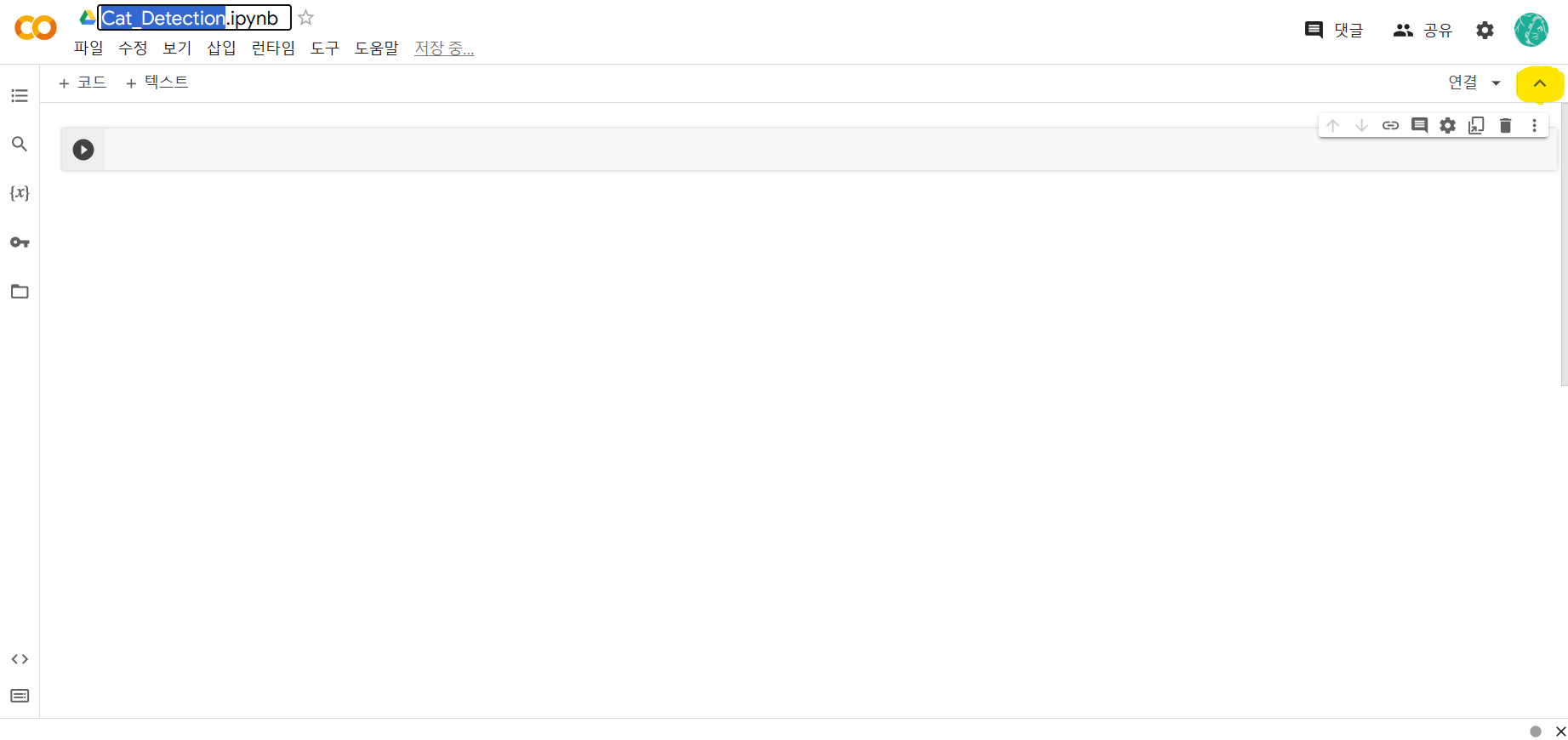Star the Cat_Detection notebook
Screen dimensions: 1568x740
point(306,18)
